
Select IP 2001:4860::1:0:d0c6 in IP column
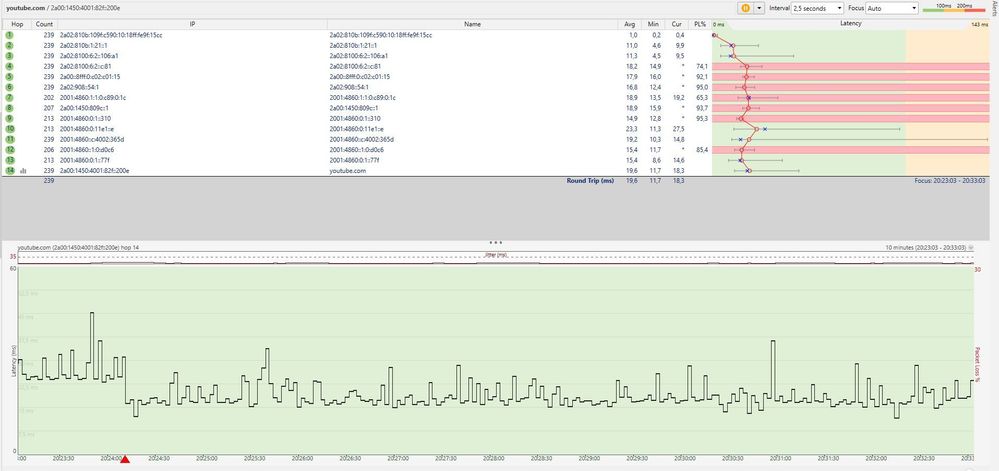[87, 150]
